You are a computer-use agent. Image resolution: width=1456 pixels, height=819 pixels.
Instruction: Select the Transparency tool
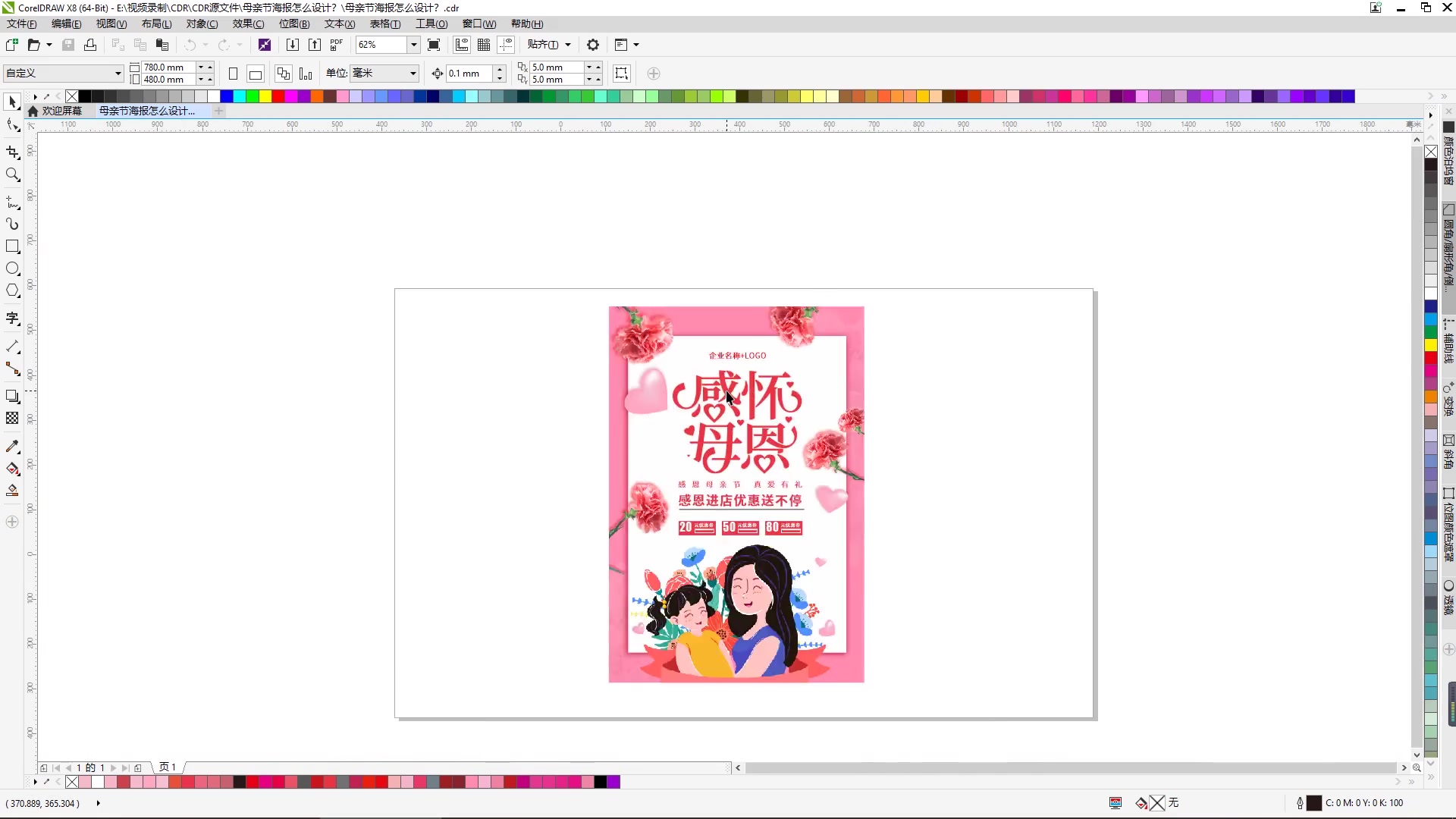[12, 419]
